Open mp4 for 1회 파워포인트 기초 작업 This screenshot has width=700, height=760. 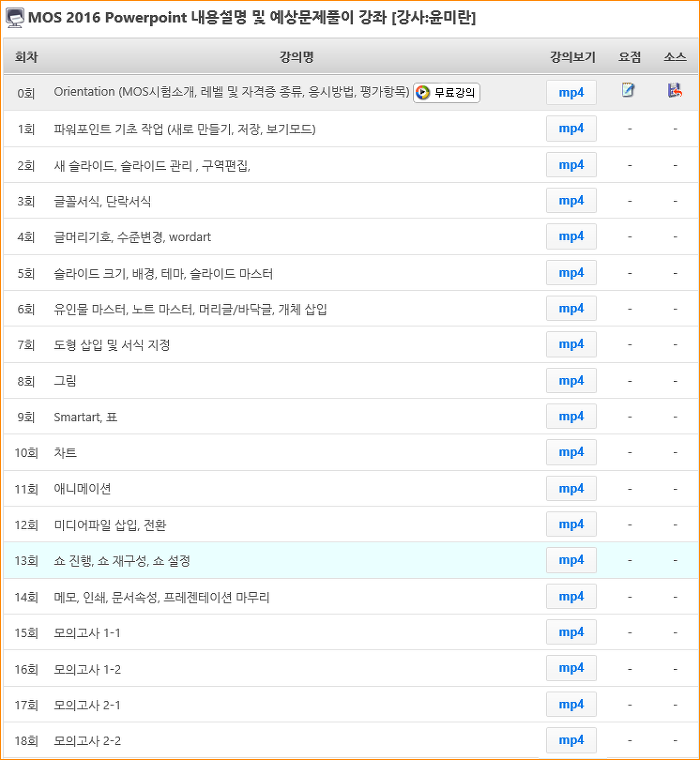571,128
